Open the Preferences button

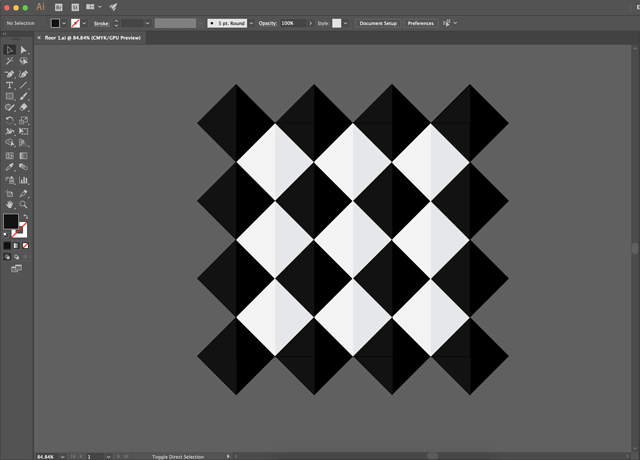click(420, 23)
